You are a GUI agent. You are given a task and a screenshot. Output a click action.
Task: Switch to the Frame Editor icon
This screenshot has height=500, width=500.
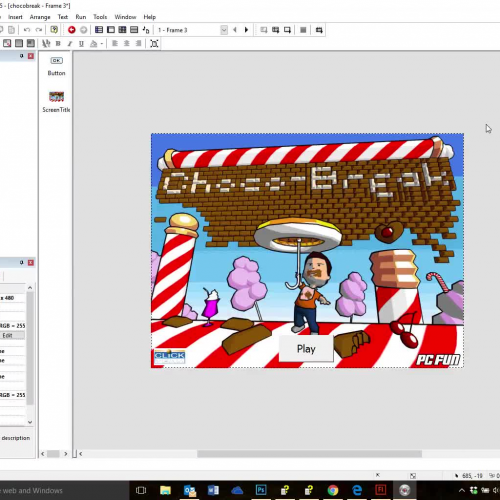[111, 30]
